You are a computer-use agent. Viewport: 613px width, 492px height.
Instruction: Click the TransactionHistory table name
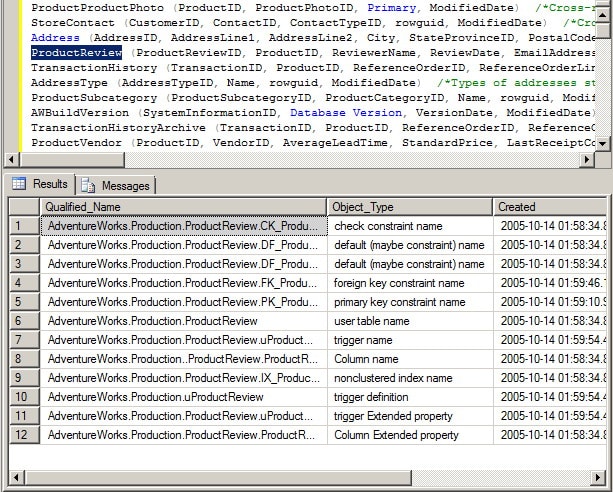click(x=94, y=68)
